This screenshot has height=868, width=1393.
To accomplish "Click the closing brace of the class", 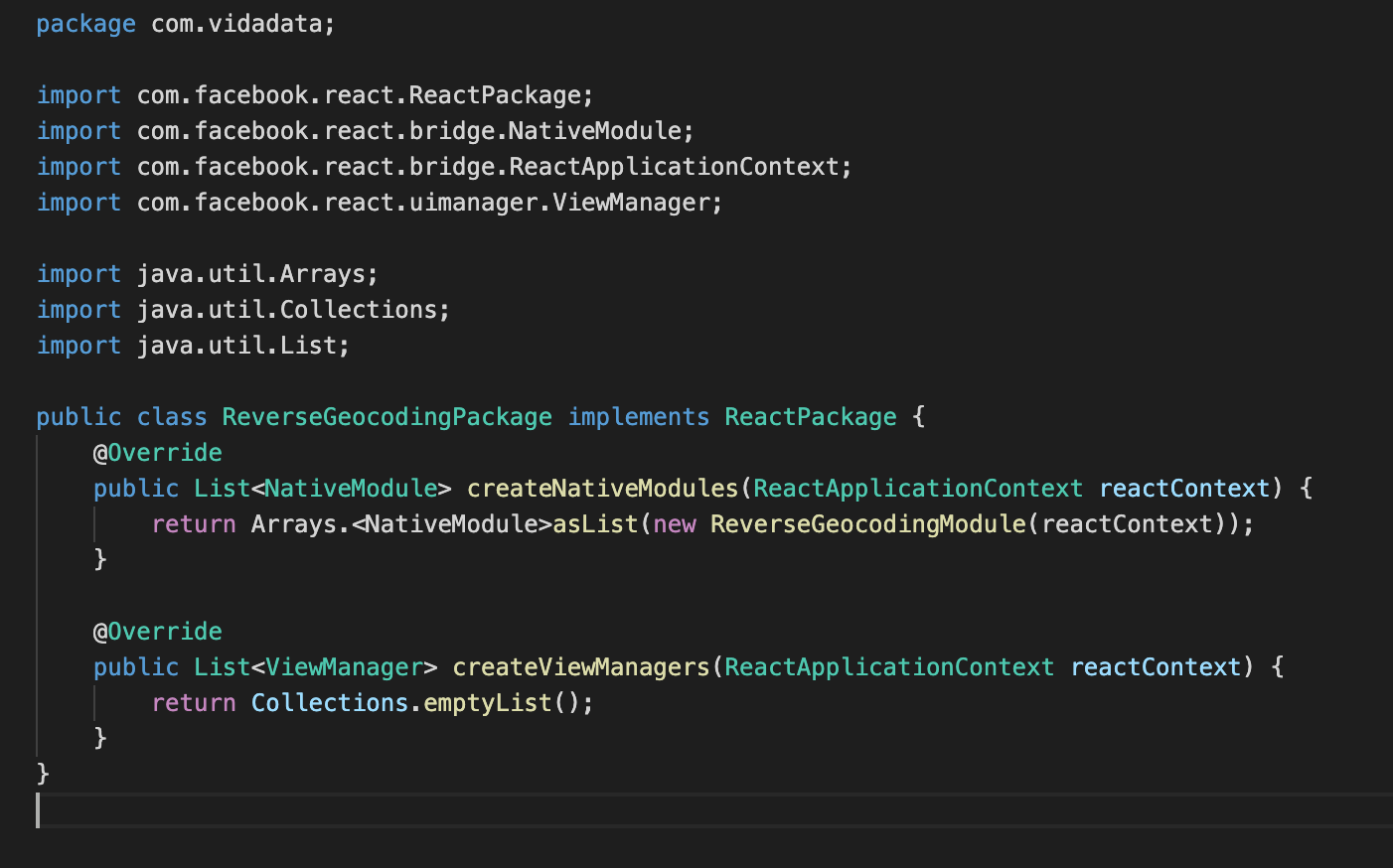I will coord(42,774).
